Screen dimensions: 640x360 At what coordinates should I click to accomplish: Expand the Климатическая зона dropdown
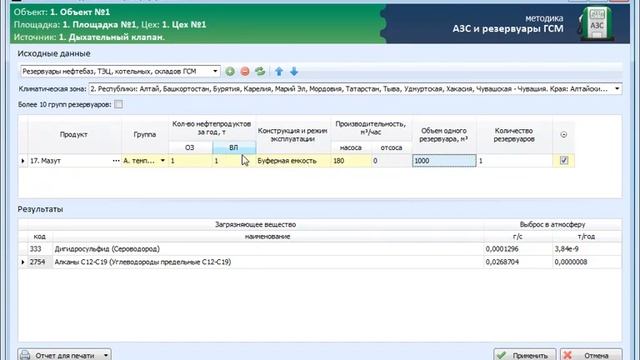[x=617, y=89]
